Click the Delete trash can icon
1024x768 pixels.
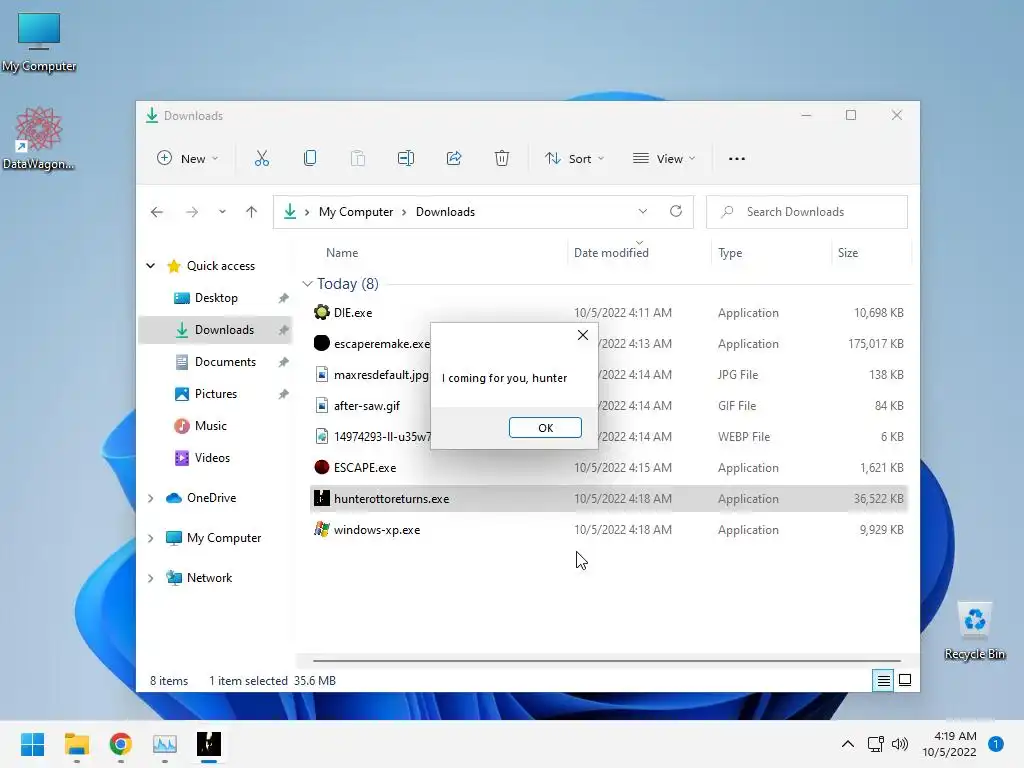click(x=502, y=158)
